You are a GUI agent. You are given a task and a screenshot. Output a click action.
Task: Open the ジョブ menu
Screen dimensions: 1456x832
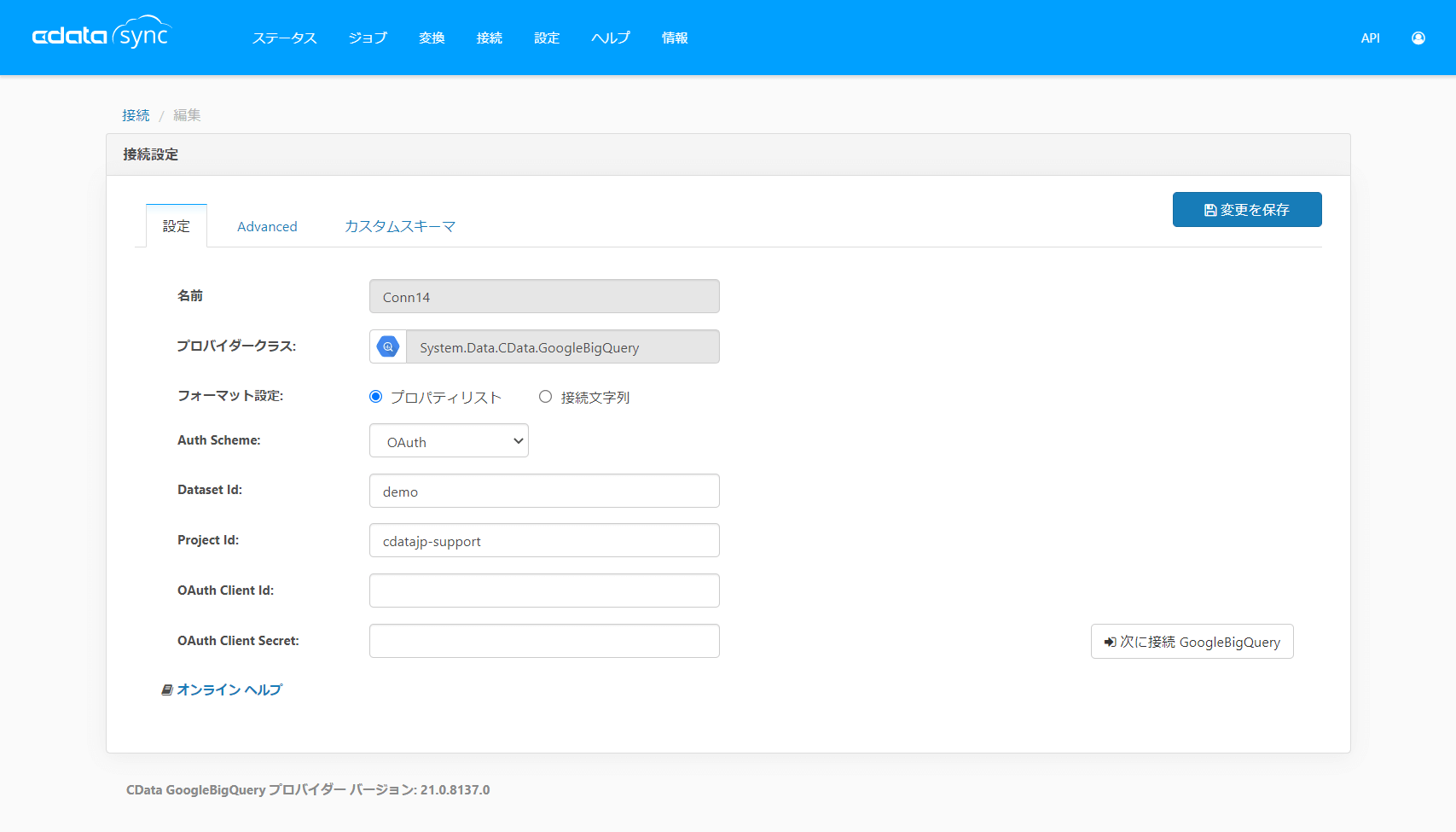(x=368, y=38)
